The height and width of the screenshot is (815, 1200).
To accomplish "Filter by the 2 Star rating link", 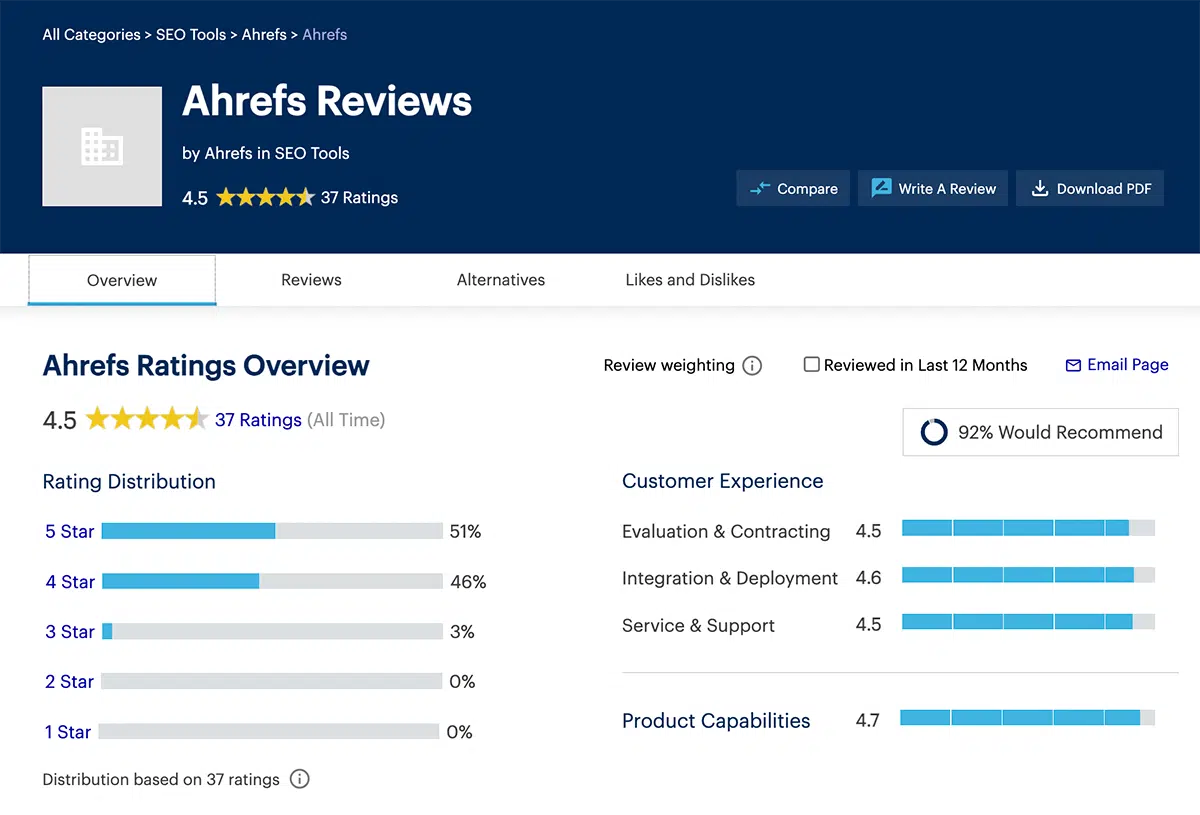I will coord(69,682).
